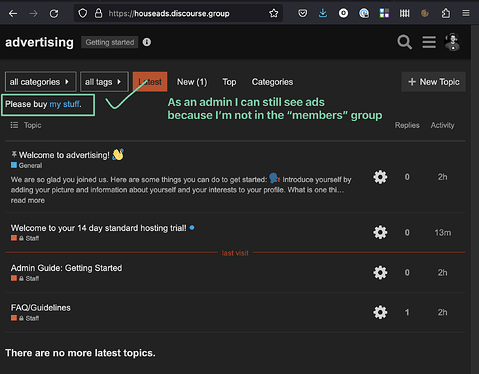
Task: Click 'read more' on welcome topic excerpt
Action: [x=28, y=200]
